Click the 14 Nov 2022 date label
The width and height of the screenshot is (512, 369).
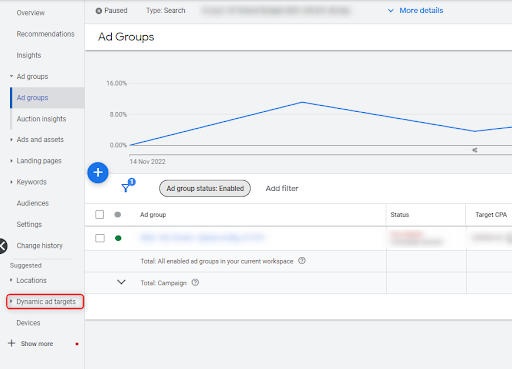pos(148,162)
